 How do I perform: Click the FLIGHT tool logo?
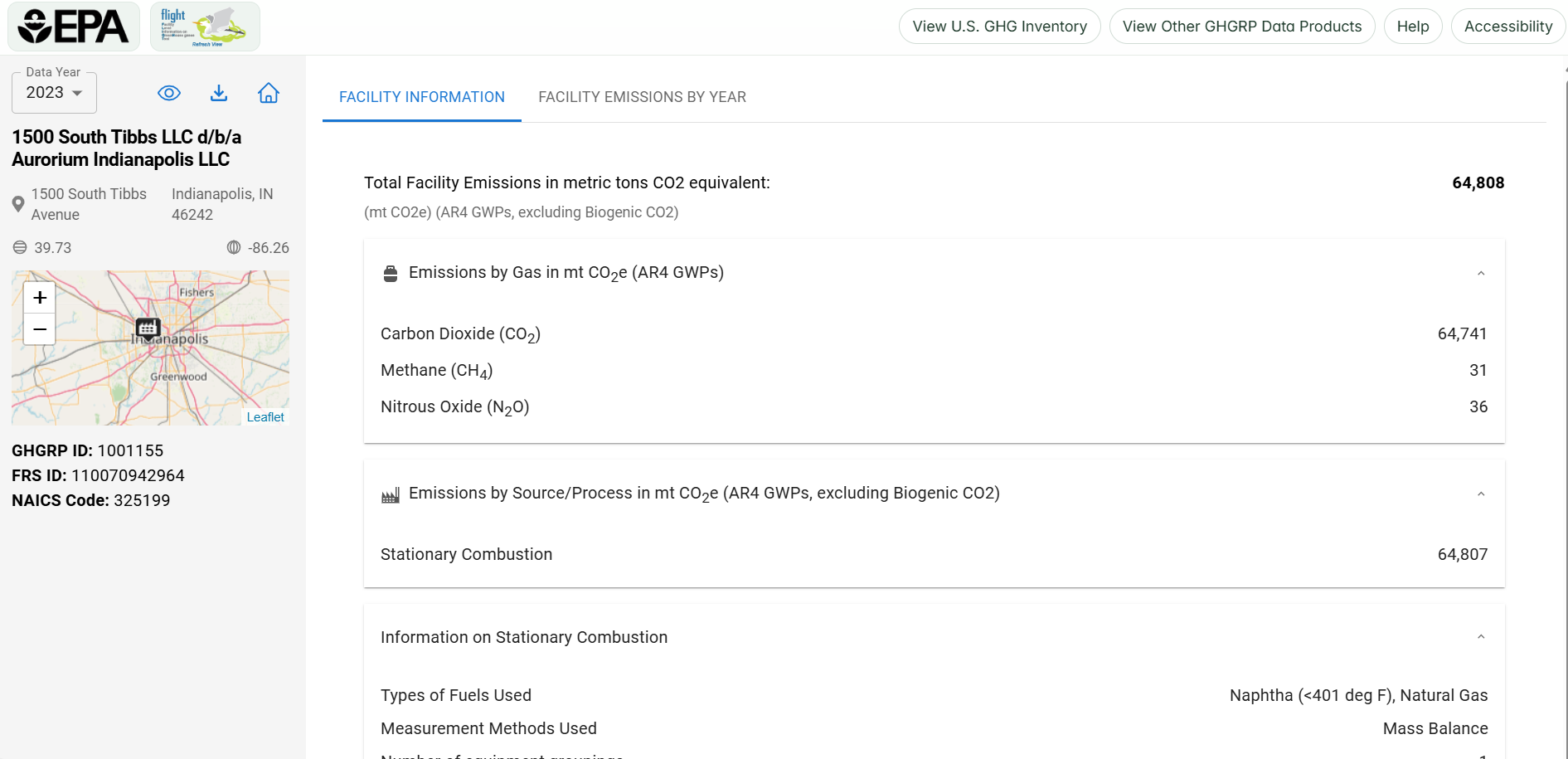pos(205,27)
